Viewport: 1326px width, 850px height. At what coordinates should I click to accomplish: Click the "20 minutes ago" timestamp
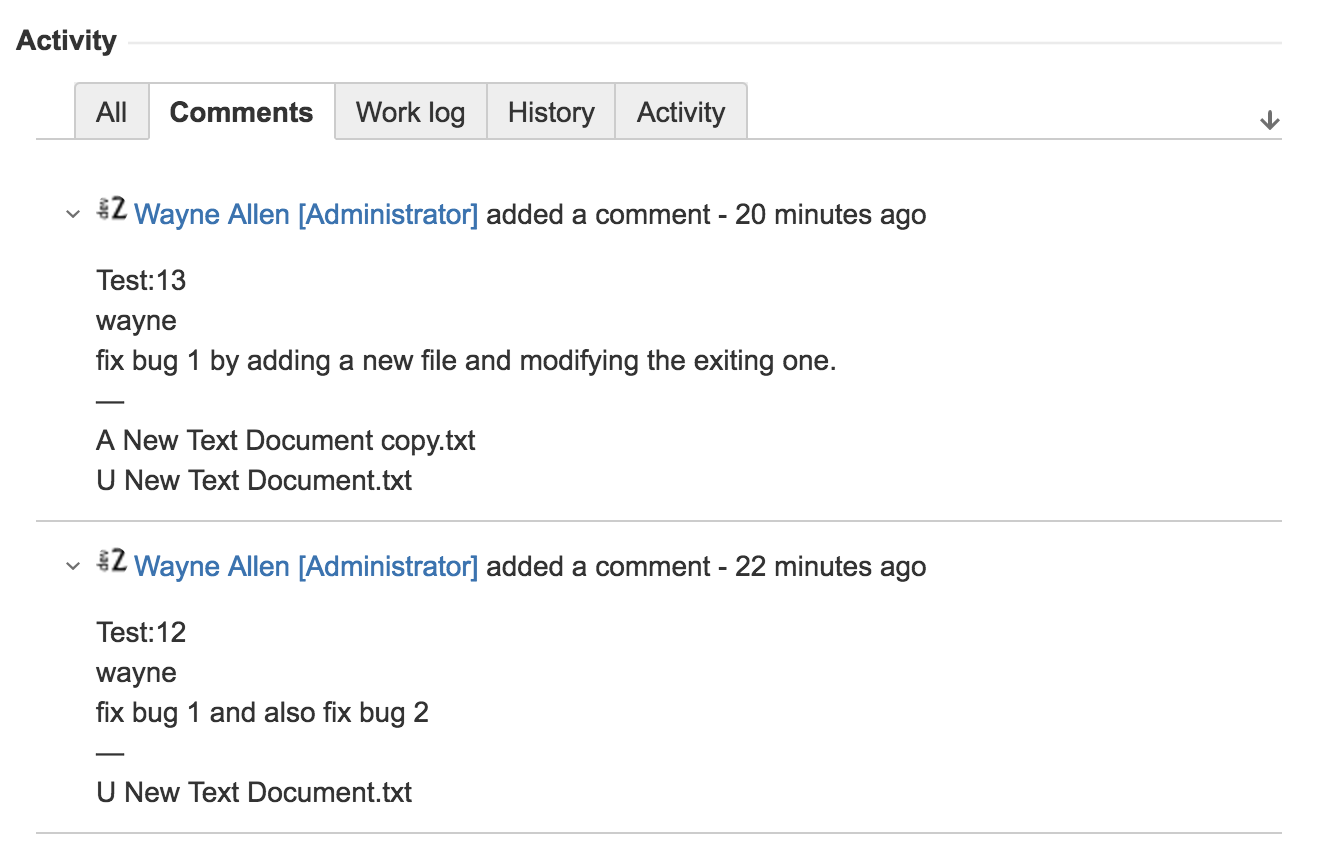[831, 214]
